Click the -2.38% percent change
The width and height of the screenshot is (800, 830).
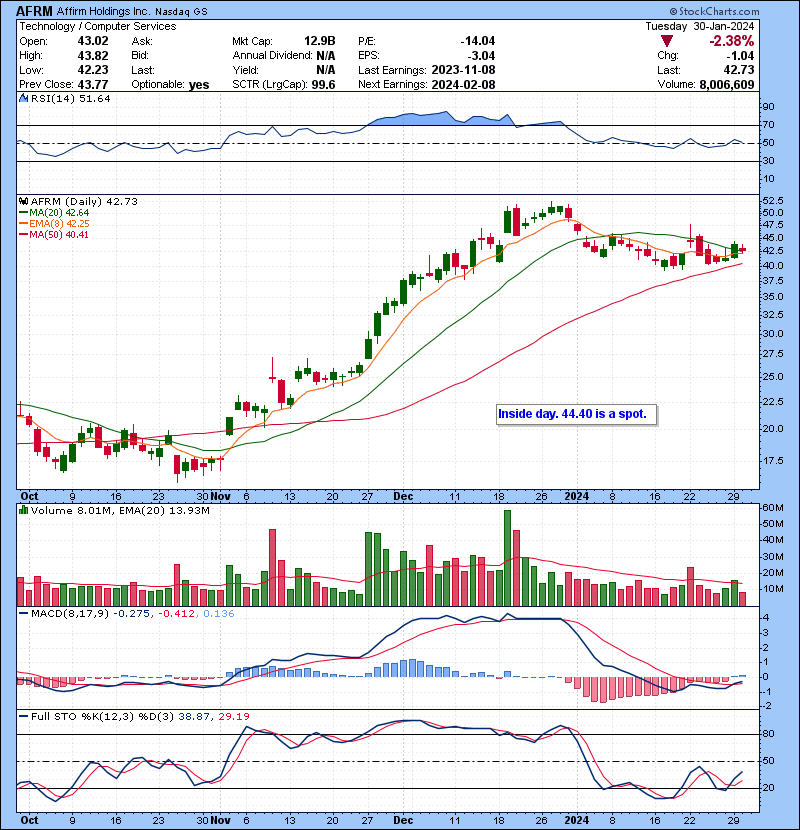pyautogui.click(x=732, y=41)
